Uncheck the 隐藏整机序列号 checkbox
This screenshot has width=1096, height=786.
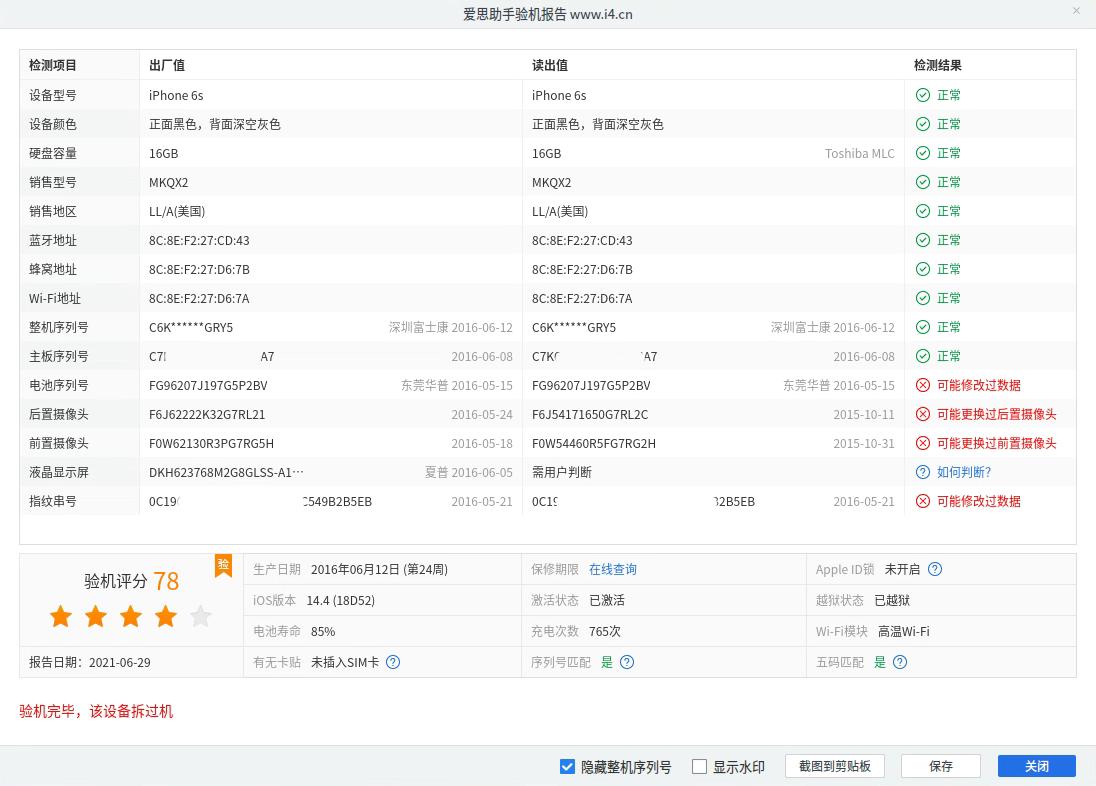click(567, 766)
